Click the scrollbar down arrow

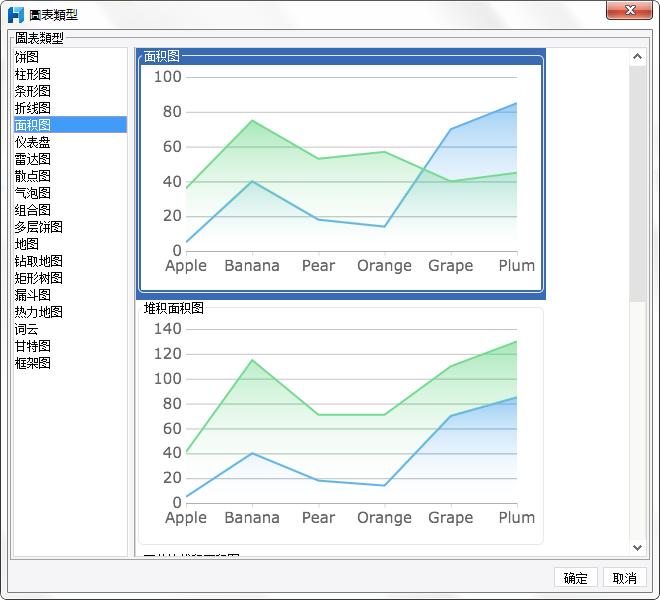(637, 547)
